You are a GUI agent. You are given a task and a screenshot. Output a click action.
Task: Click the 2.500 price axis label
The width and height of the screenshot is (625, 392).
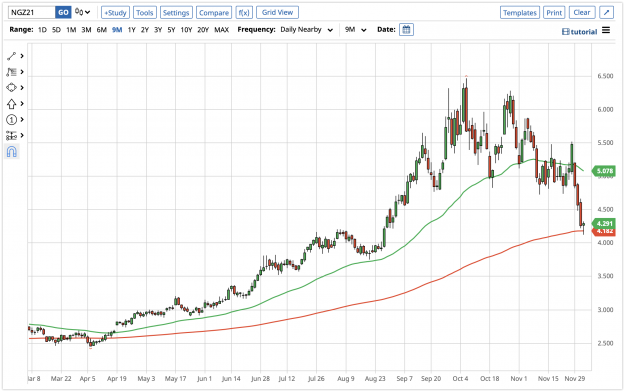coord(605,343)
